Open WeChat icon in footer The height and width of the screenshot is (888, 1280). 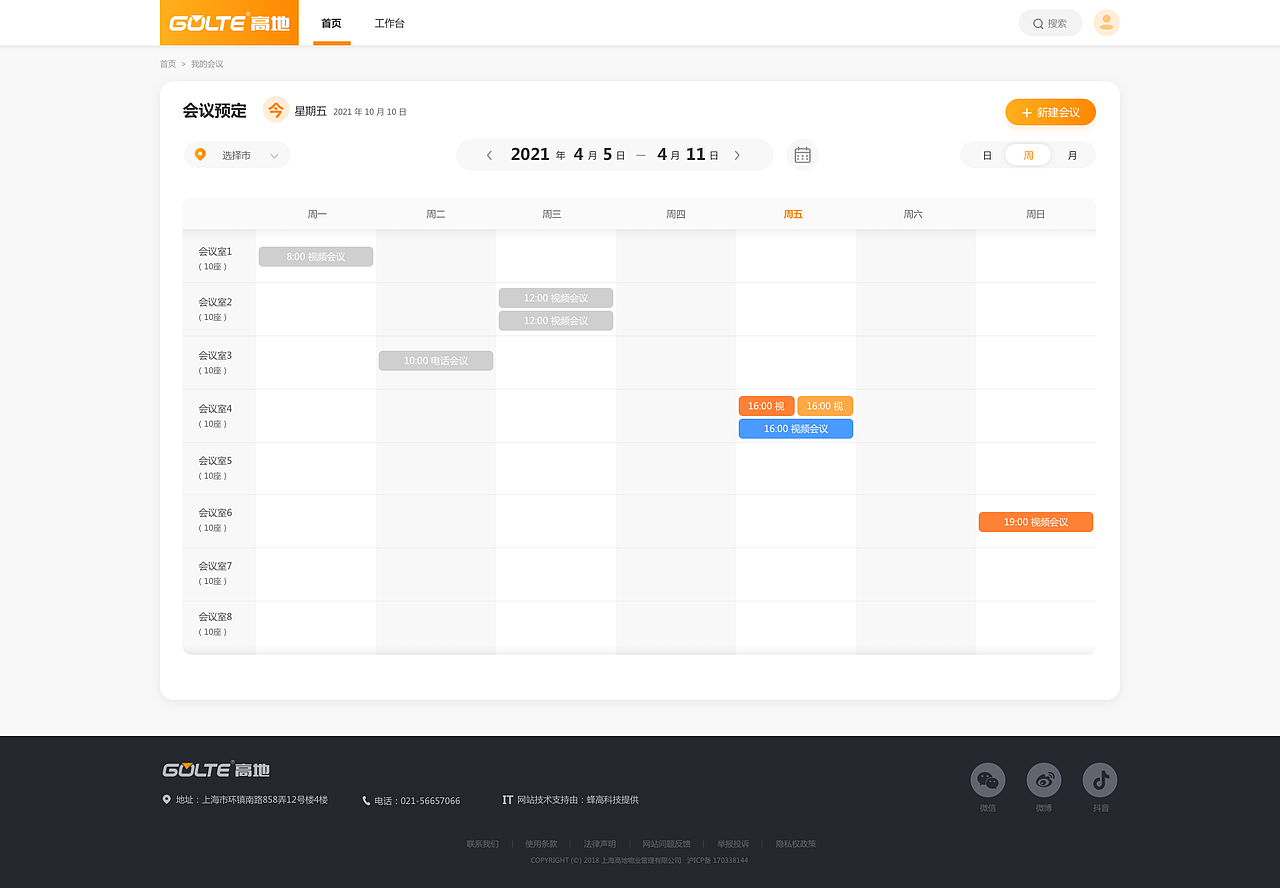988,780
